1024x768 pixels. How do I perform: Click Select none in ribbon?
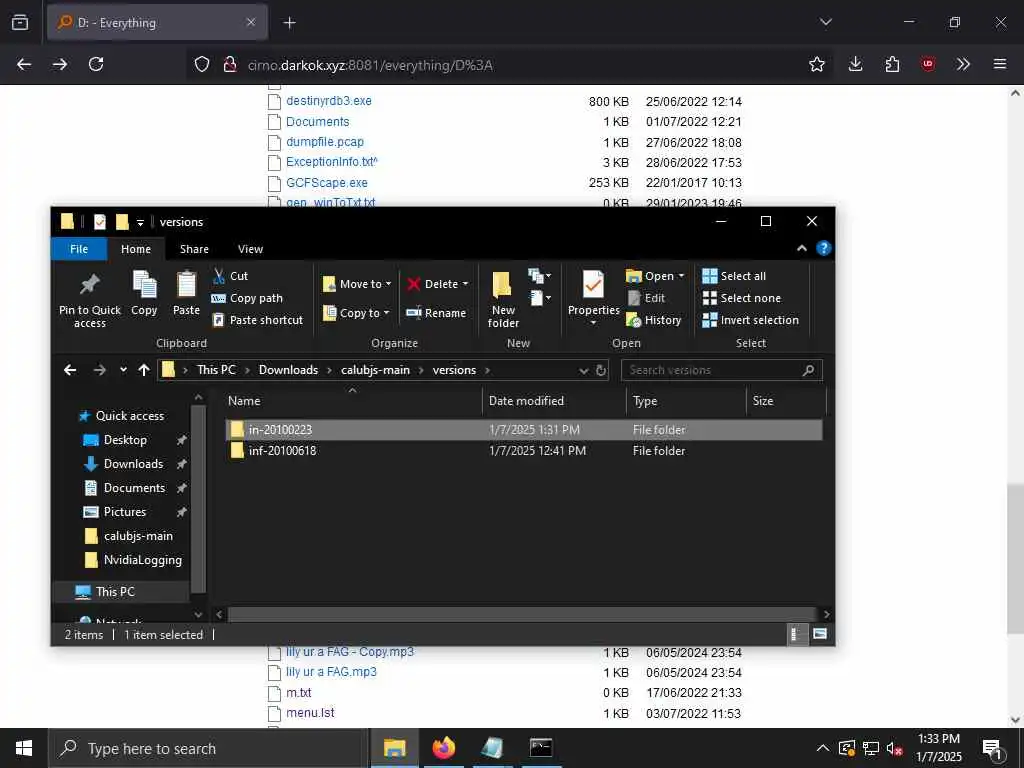pos(741,298)
